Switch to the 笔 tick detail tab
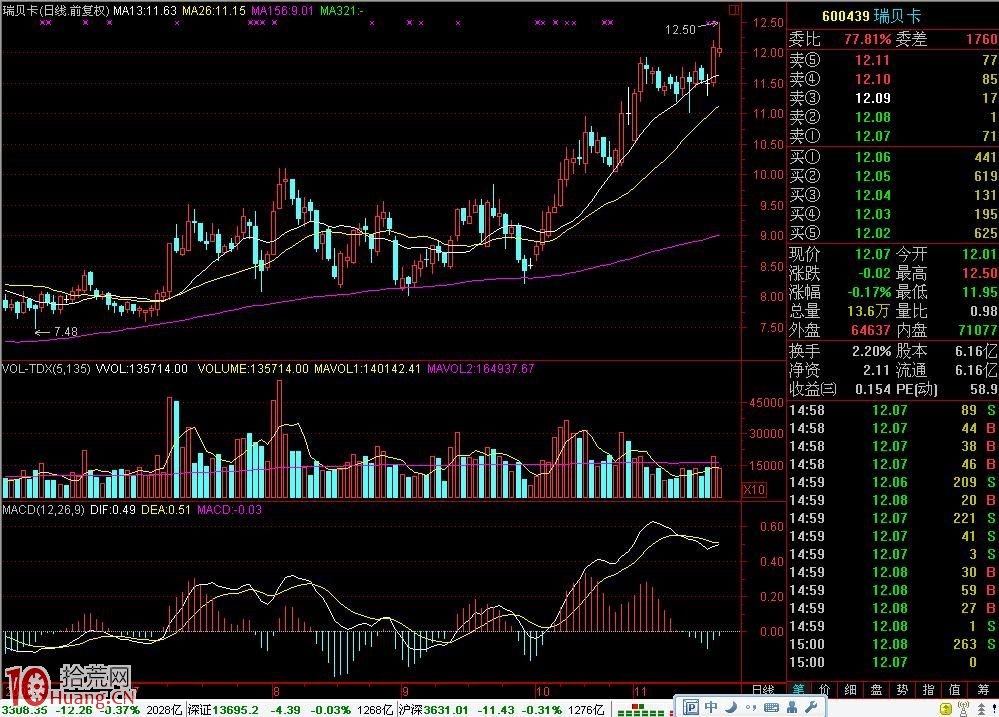 pos(798,689)
